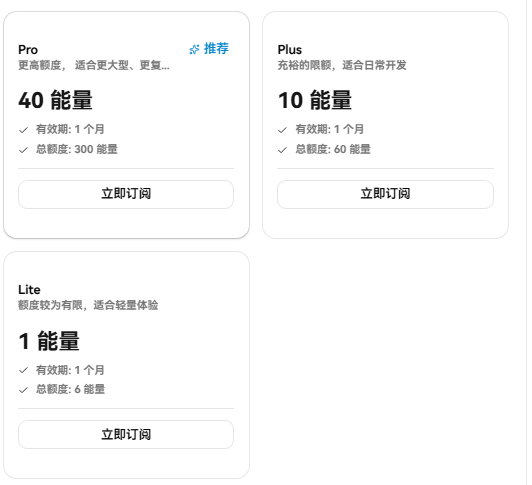
Task: Click 有效期: 1 个月 in Plus card
Action: point(330,129)
